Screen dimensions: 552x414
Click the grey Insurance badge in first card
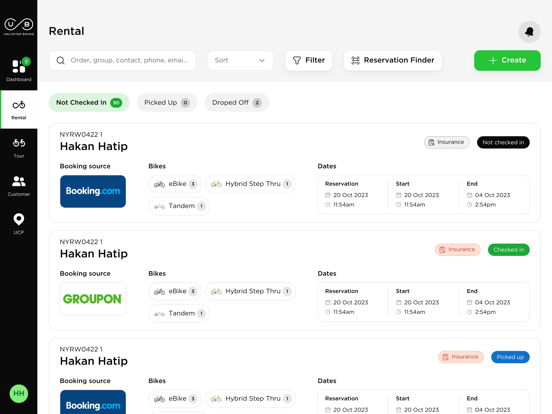[x=446, y=142]
